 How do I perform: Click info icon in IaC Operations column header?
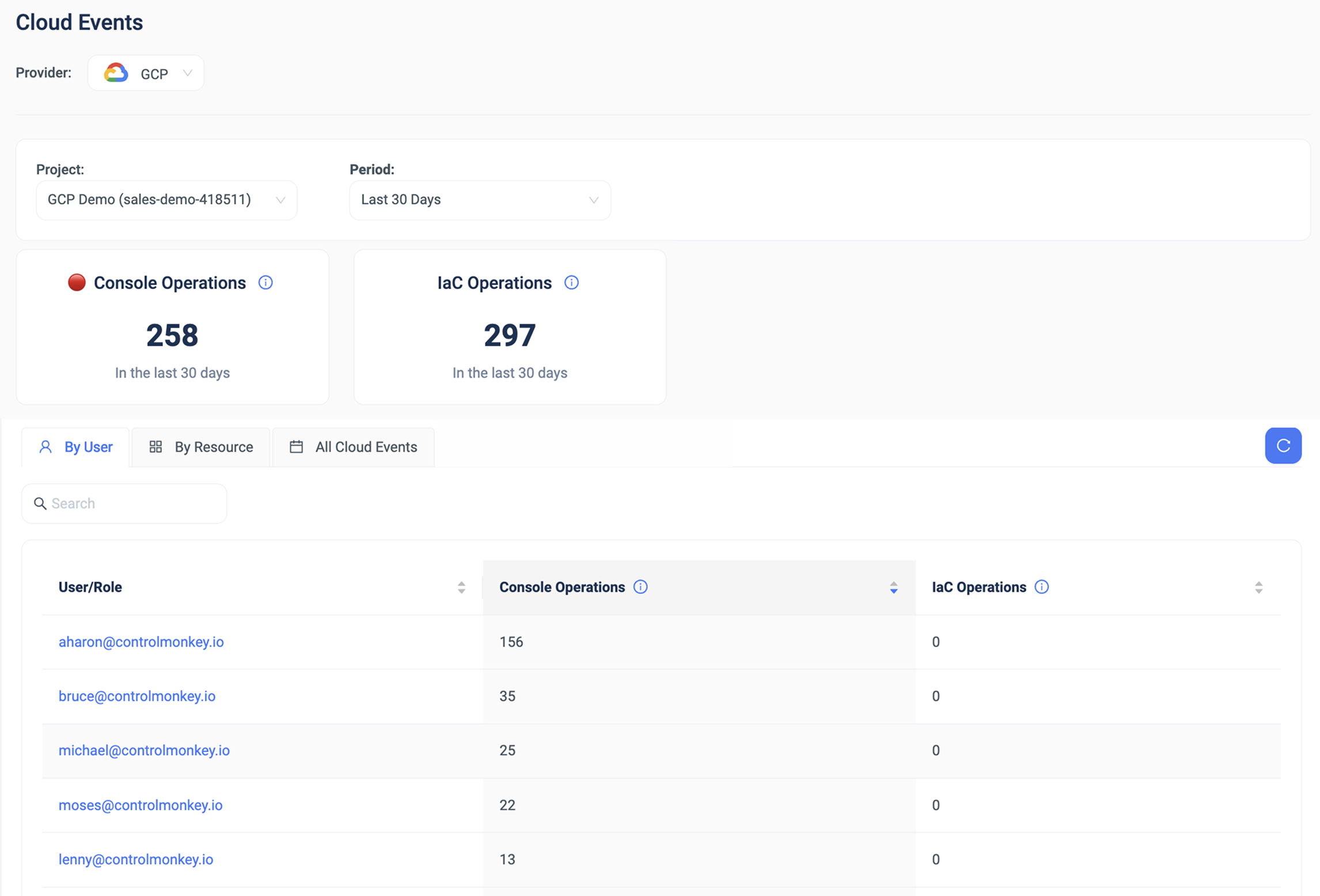(x=1041, y=587)
